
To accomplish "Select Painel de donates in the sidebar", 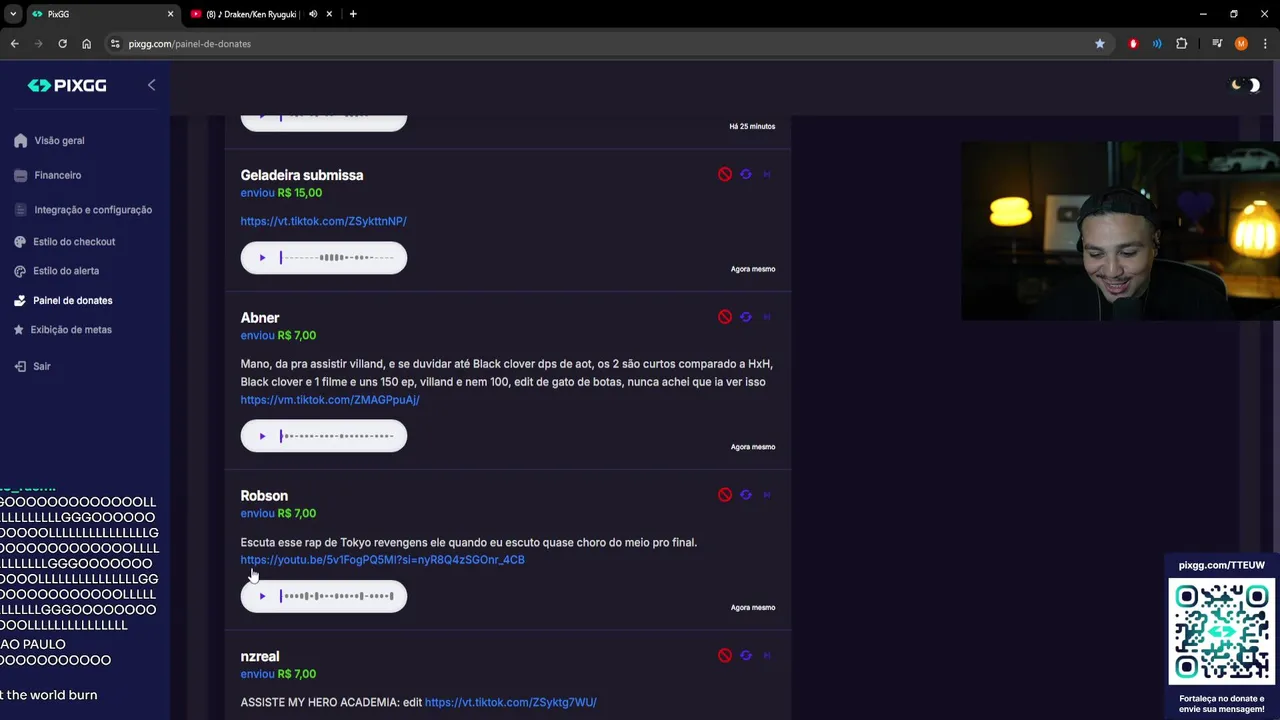I will pos(72,300).
